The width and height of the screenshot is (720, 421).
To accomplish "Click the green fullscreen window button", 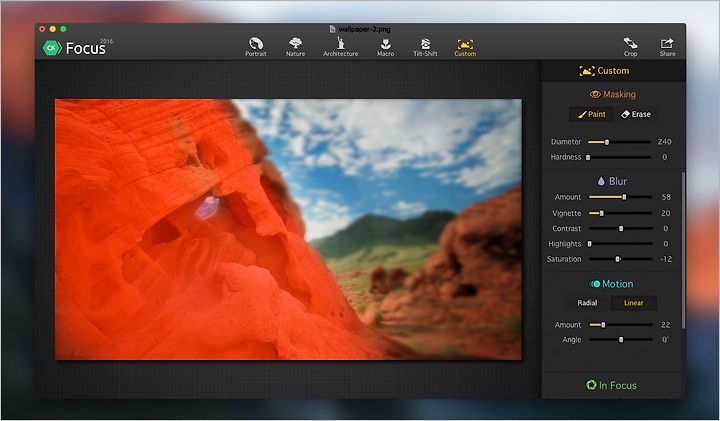I will coord(63,29).
